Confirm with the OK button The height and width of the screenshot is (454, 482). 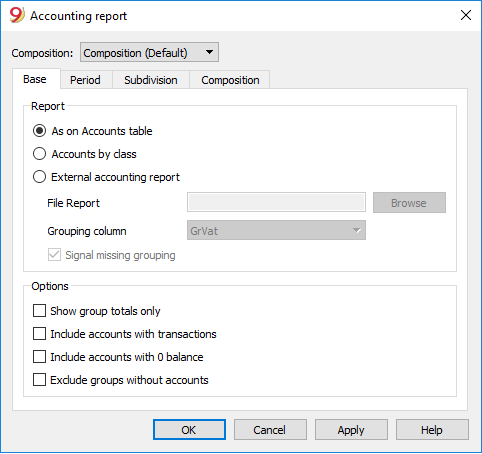[x=189, y=430]
